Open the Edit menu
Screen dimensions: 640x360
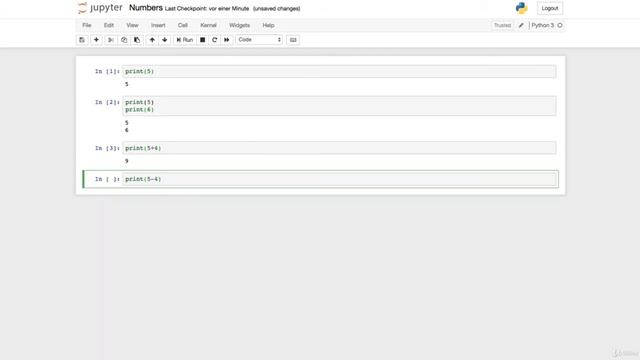tap(109, 25)
